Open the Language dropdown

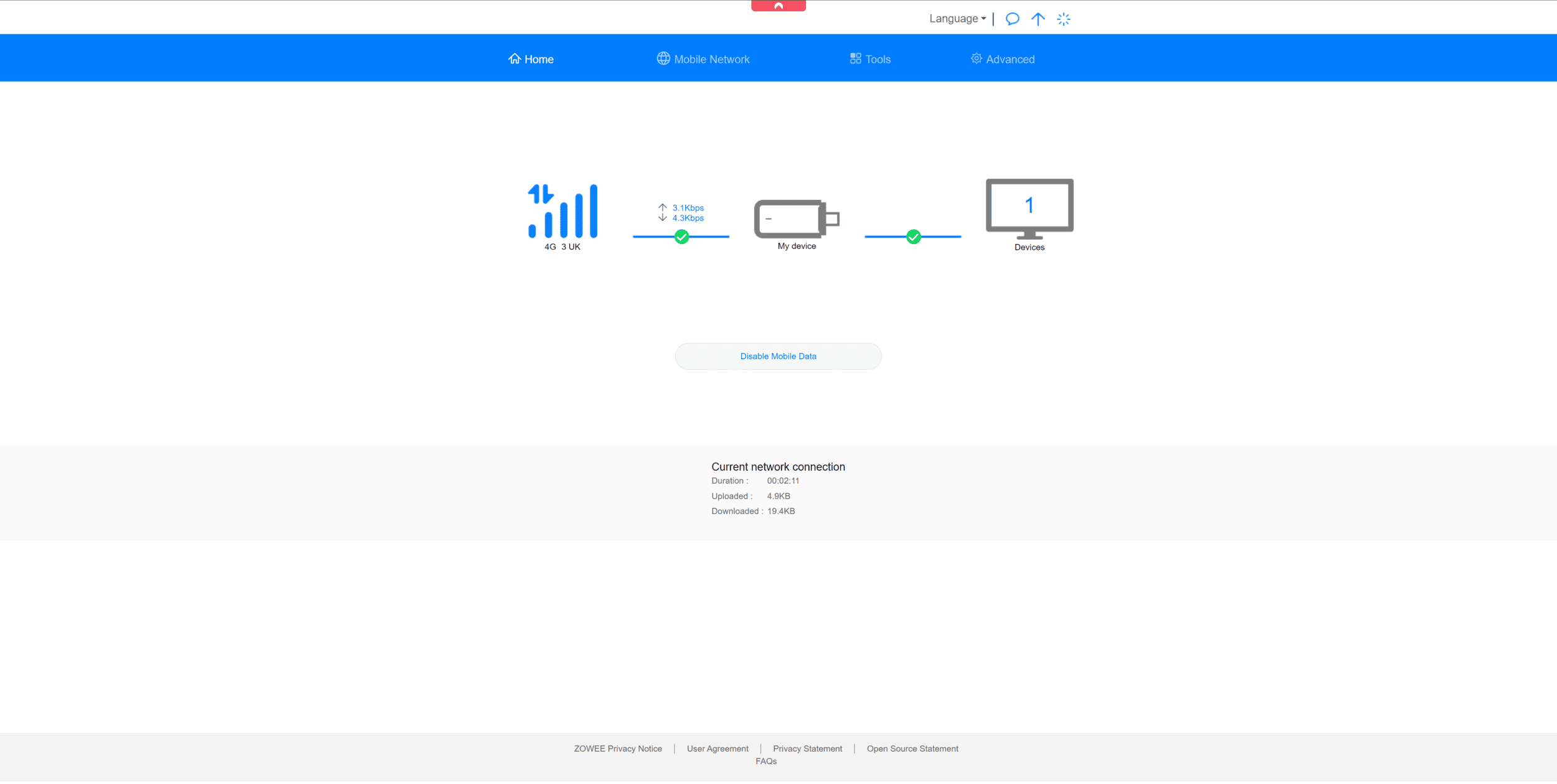tap(957, 19)
